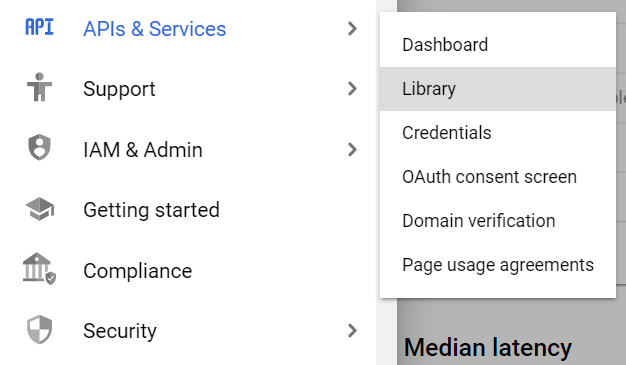Select Library in the submenu
The width and height of the screenshot is (626, 365).
pyautogui.click(x=498, y=89)
